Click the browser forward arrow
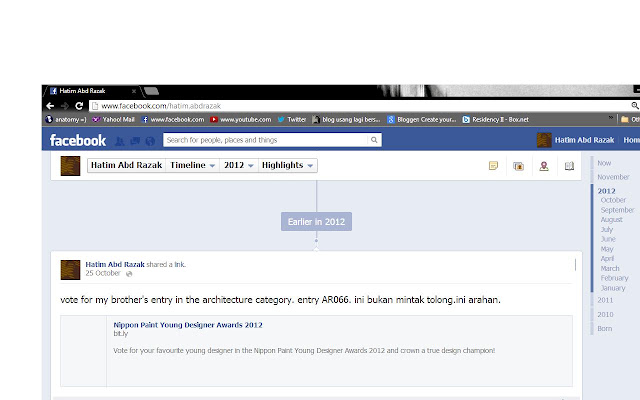Viewport: 640px width, 400px height. coord(64,106)
